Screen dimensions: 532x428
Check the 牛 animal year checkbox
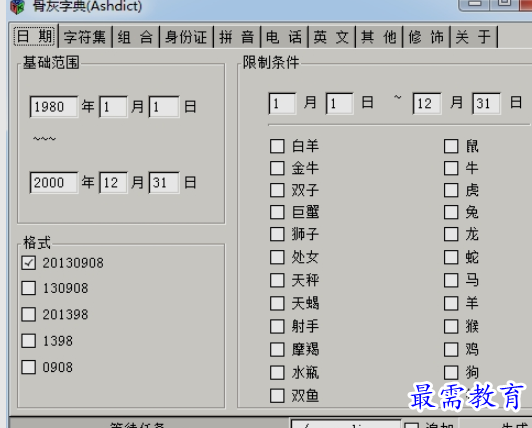pos(451,168)
